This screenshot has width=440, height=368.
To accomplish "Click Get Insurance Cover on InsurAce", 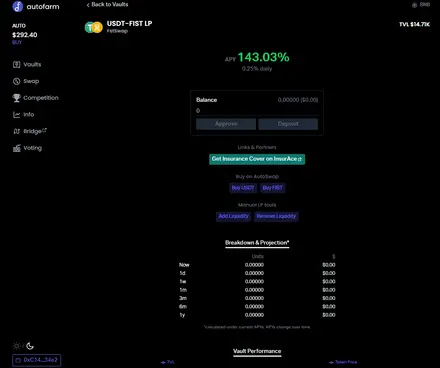I will click(257, 159).
